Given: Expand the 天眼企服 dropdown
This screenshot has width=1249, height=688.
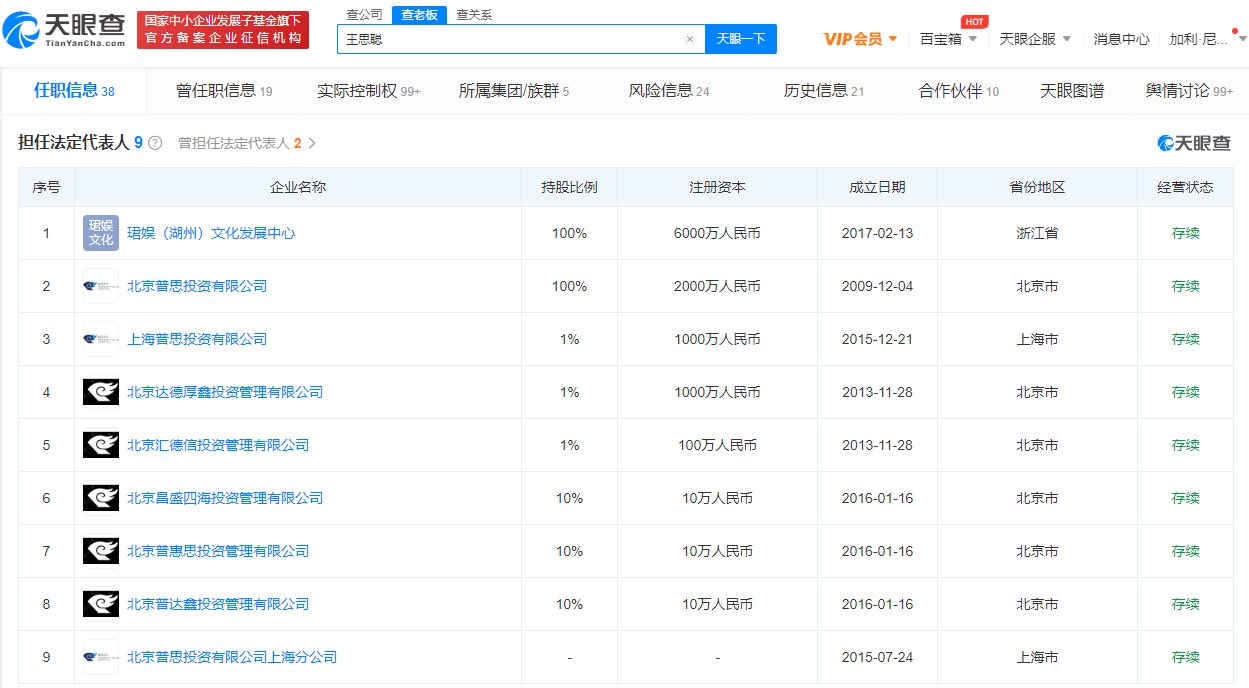Looking at the screenshot, I should pos(1066,39).
